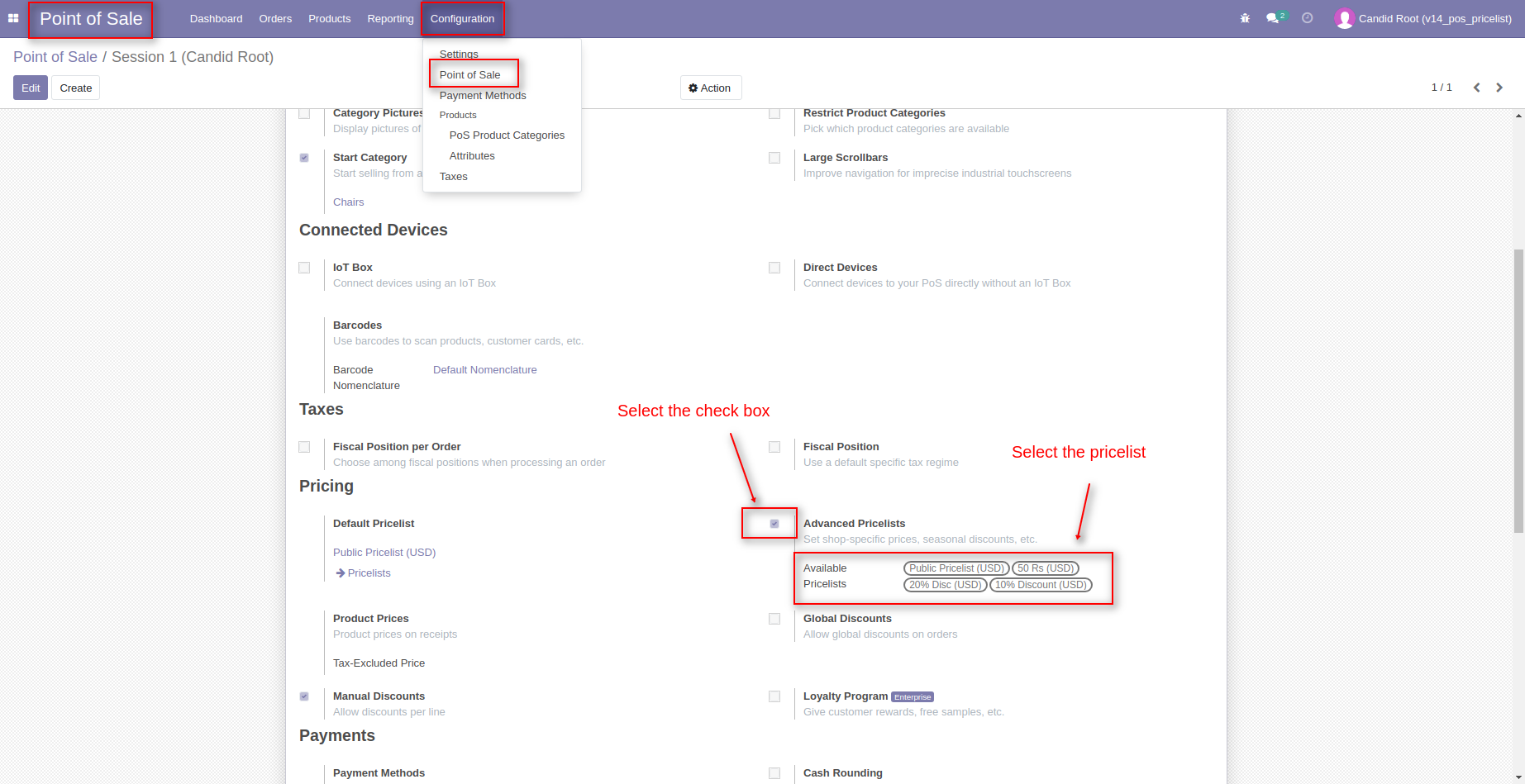Open the Public Pricelist (USD) default link
The width and height of the screenshot is (1525, 784).
click(x=384, y=552)
